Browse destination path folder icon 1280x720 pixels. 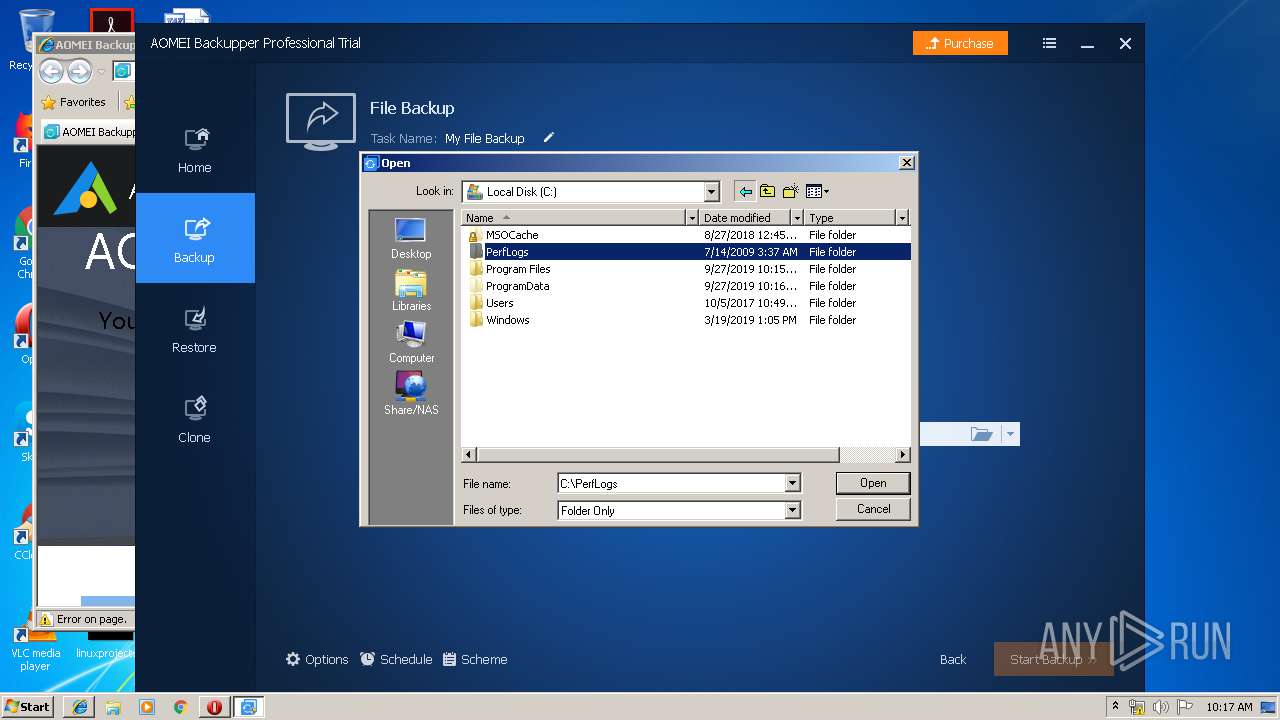[x=981, y=434]
